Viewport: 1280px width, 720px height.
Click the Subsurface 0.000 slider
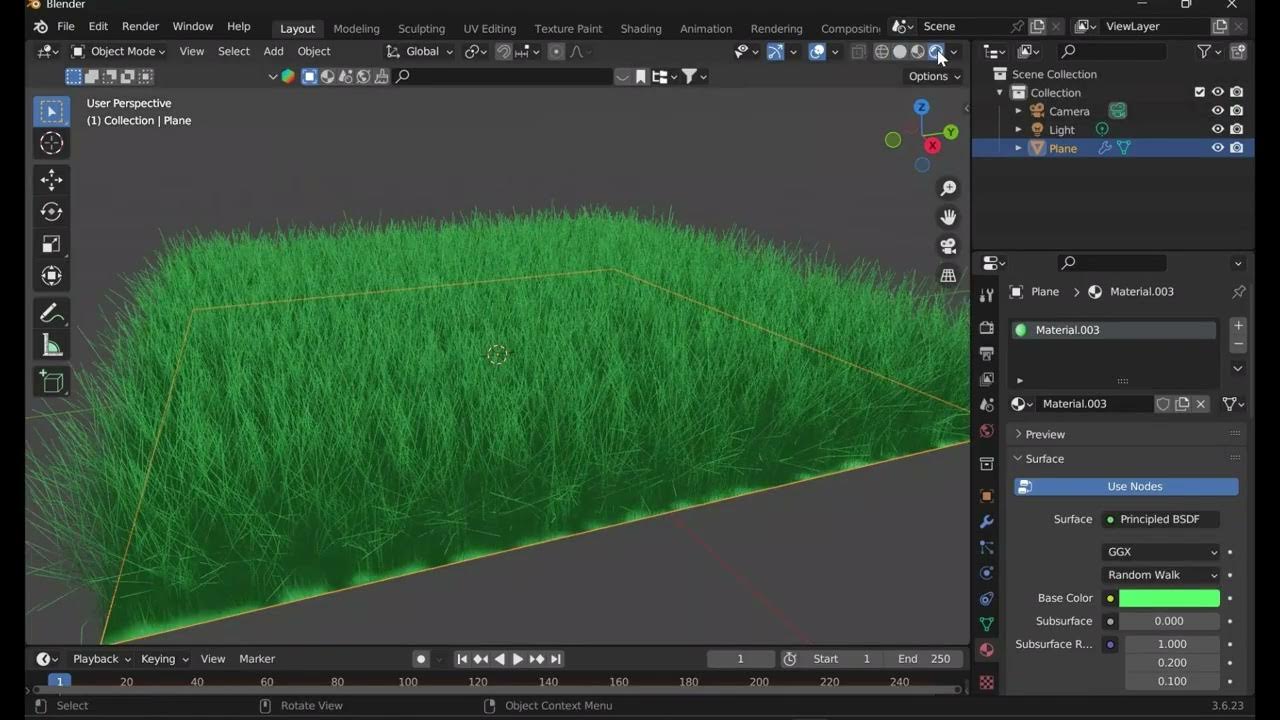coord(1169,621)
